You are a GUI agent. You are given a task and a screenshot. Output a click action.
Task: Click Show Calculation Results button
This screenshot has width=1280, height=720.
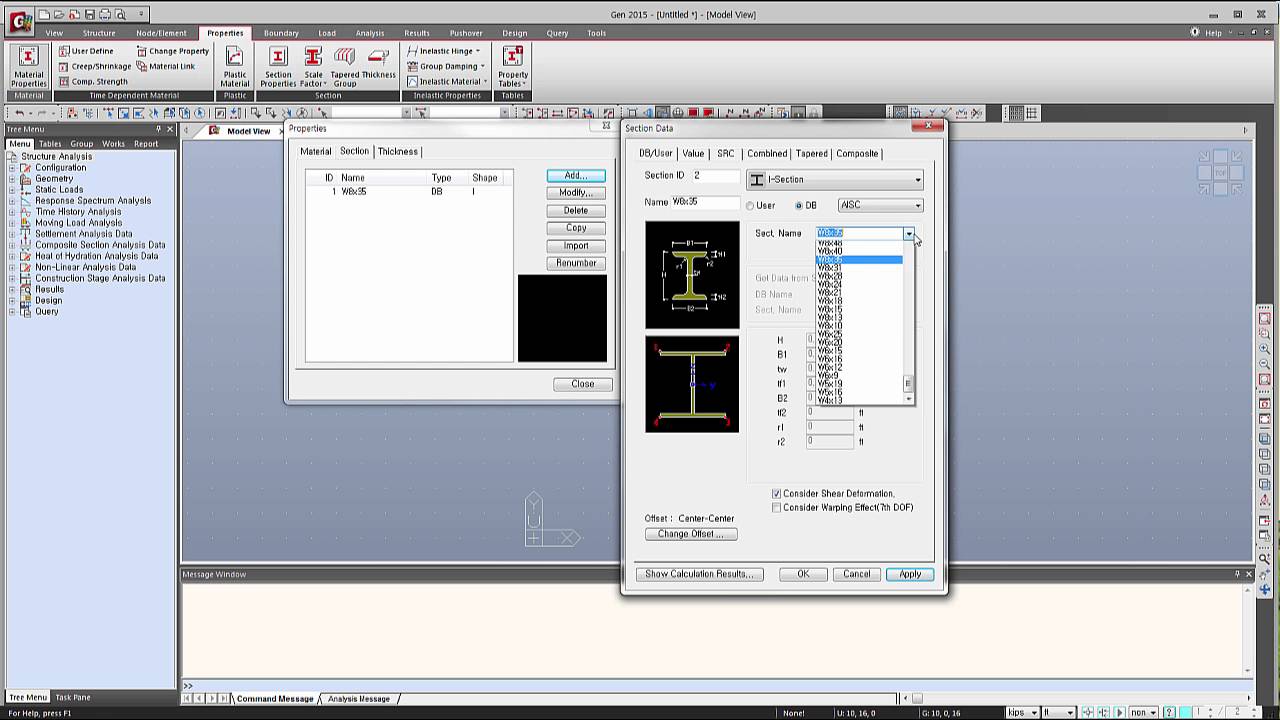tap(699, 574)
